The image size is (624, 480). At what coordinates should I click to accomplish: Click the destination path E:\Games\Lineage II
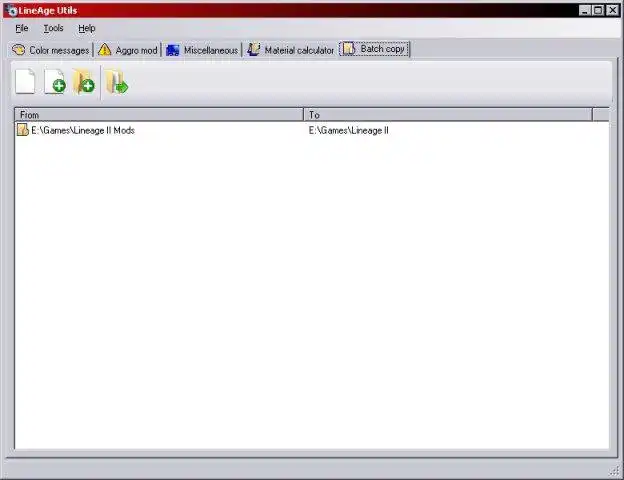(x=349, y=130)
